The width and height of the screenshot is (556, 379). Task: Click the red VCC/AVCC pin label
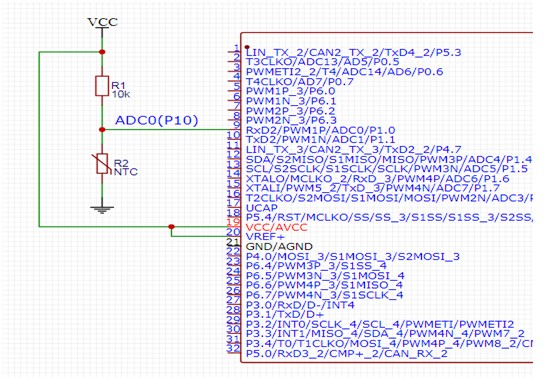[x=277, y=227]
